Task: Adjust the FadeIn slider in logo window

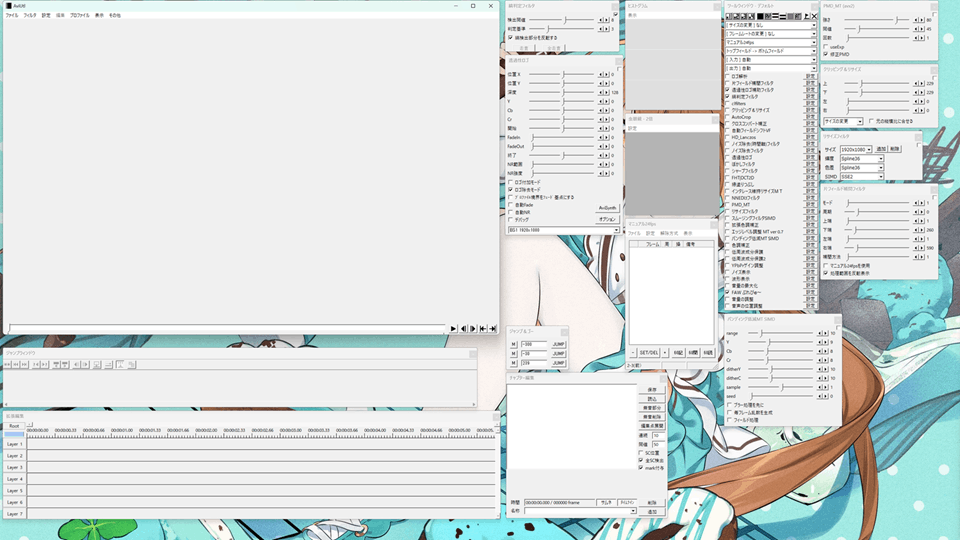Action: (x=562, y=138)
